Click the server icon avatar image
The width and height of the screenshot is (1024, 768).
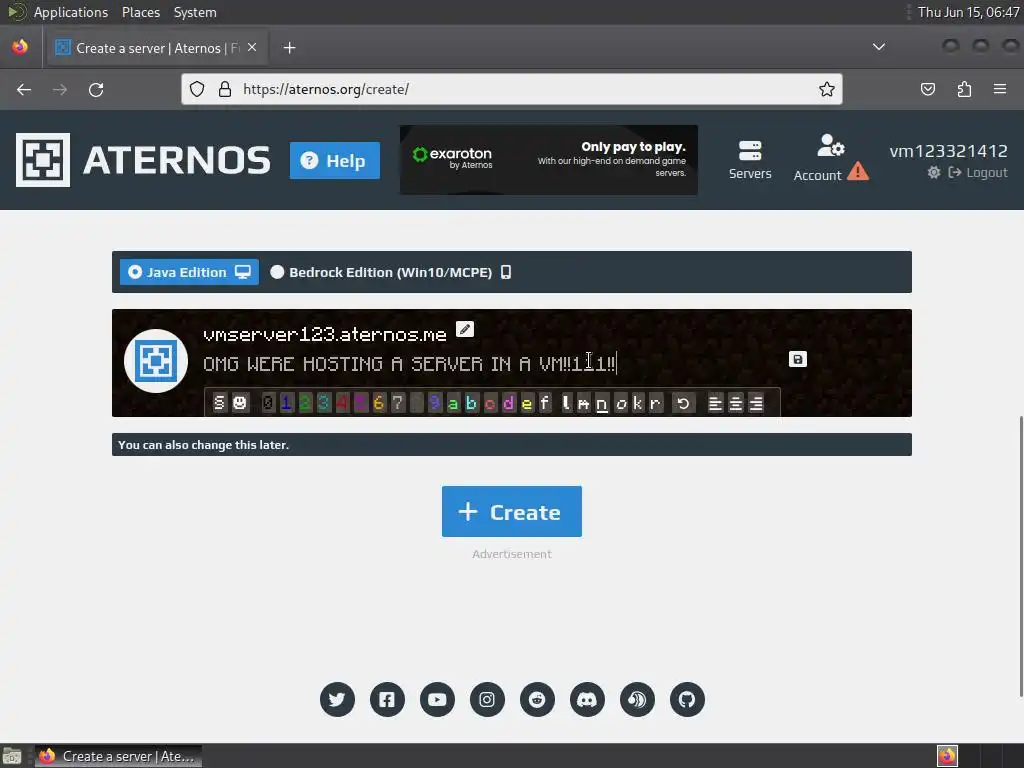tap(156, 360)
